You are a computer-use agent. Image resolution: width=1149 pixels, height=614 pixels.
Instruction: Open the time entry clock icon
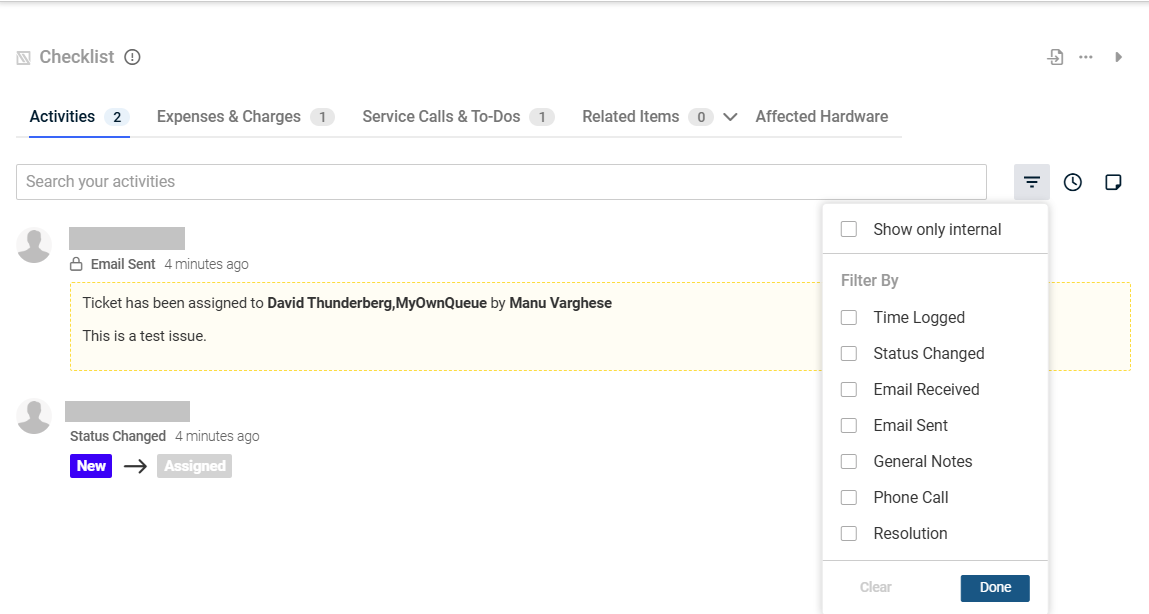point(1072,182)
